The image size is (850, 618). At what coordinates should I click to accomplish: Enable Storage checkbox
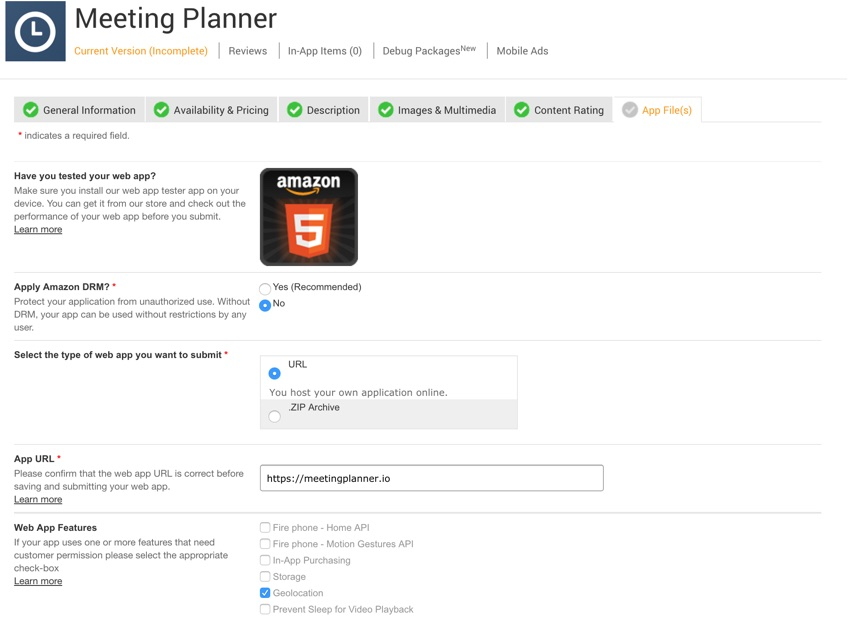click(x=265, y=576)
